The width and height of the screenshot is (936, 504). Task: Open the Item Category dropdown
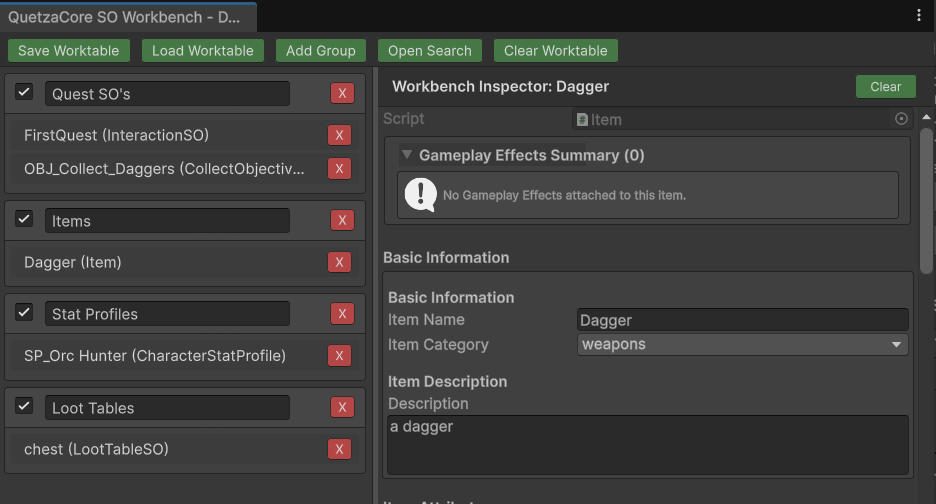pyautogui.click(x=743, y=345)
